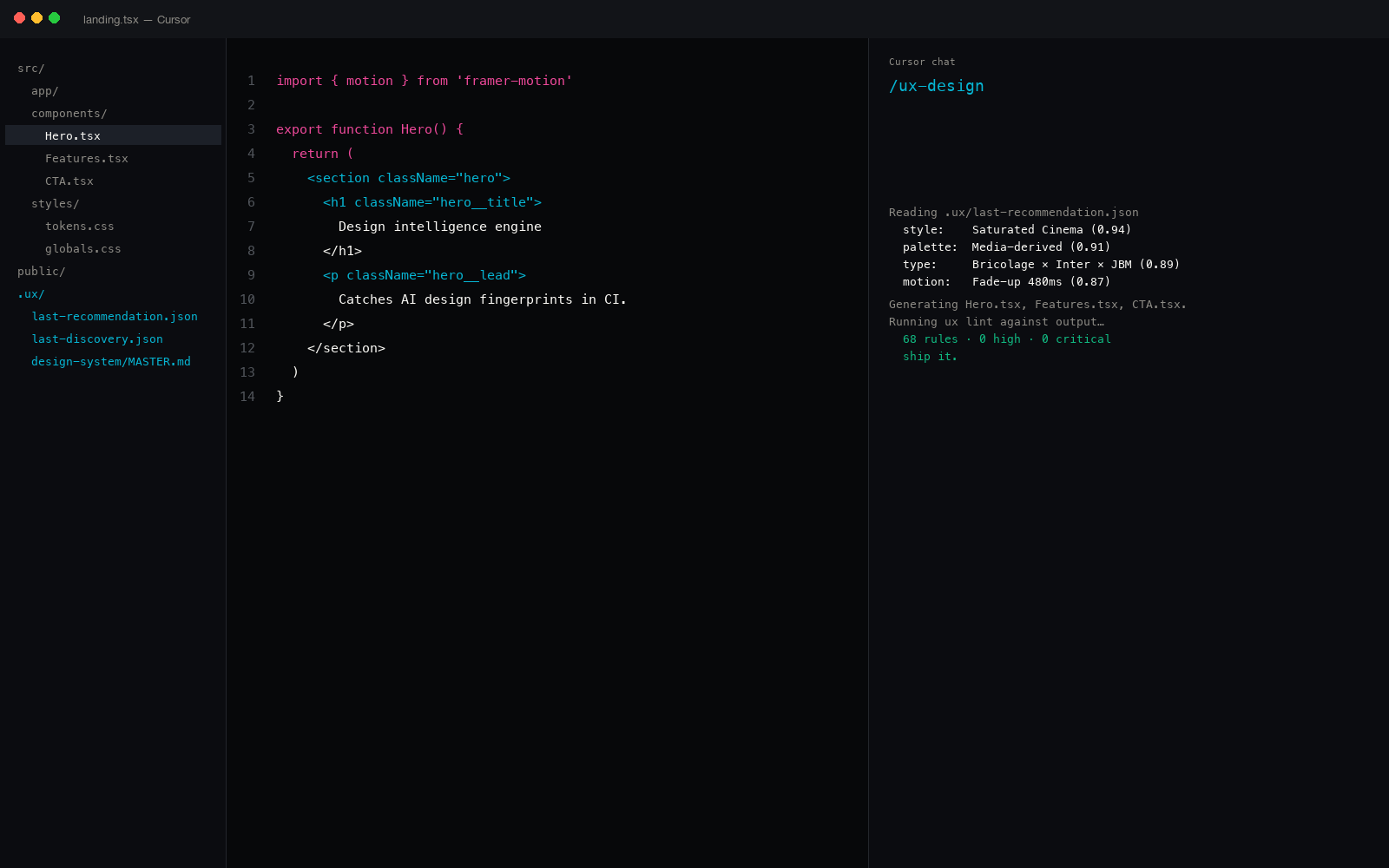This screenshot has height=868, width=1389.
Task: Click the p className="hero__lead" tag
Action: click(x=425, y=275)
